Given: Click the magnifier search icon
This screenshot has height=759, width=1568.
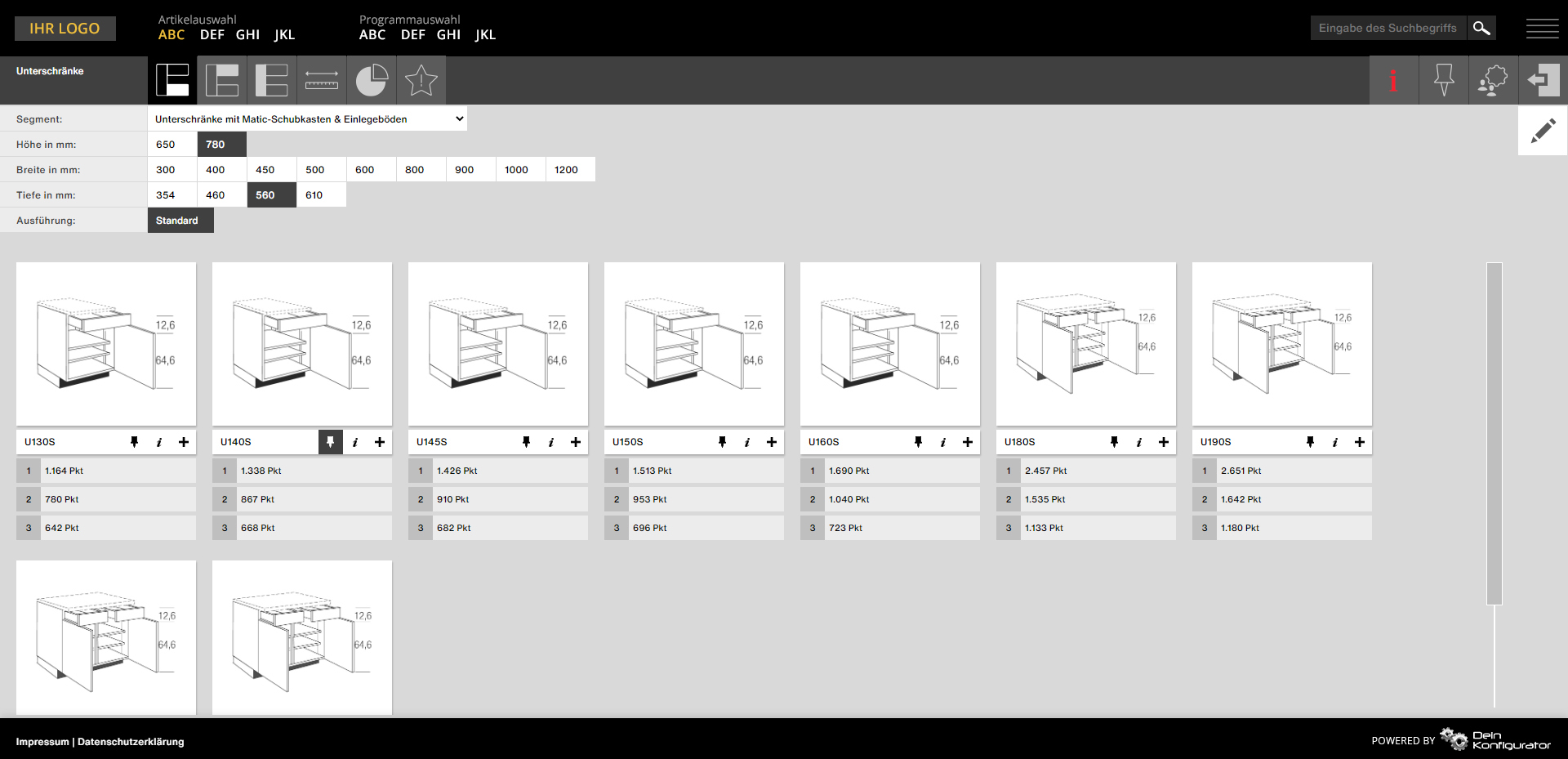Looking at the screenshot, I should tap(1481, 28).
